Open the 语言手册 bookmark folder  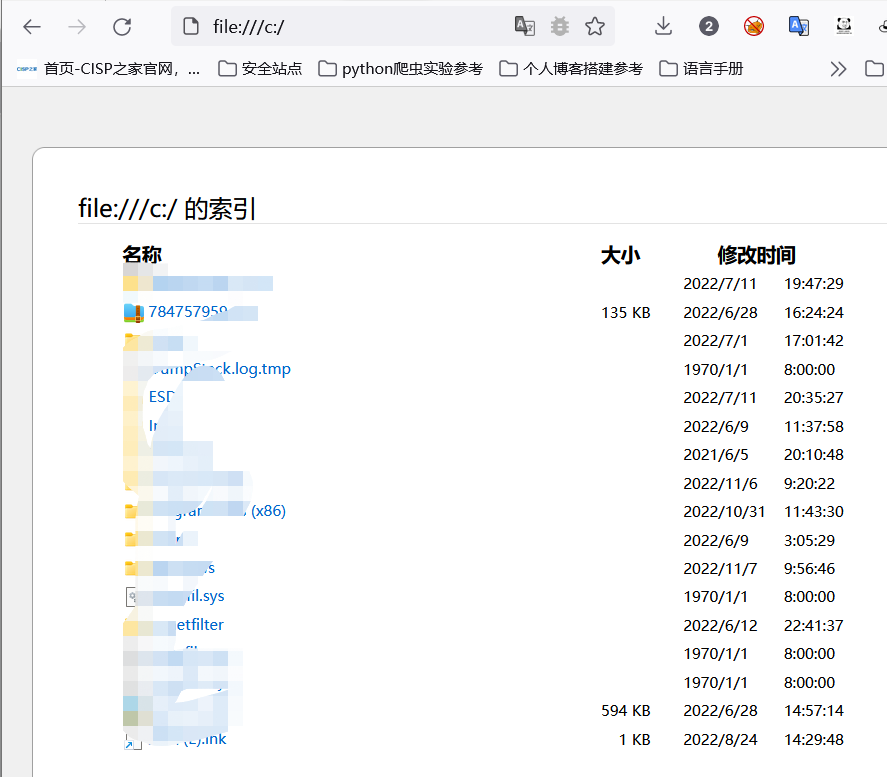click(x=701, y=69)
